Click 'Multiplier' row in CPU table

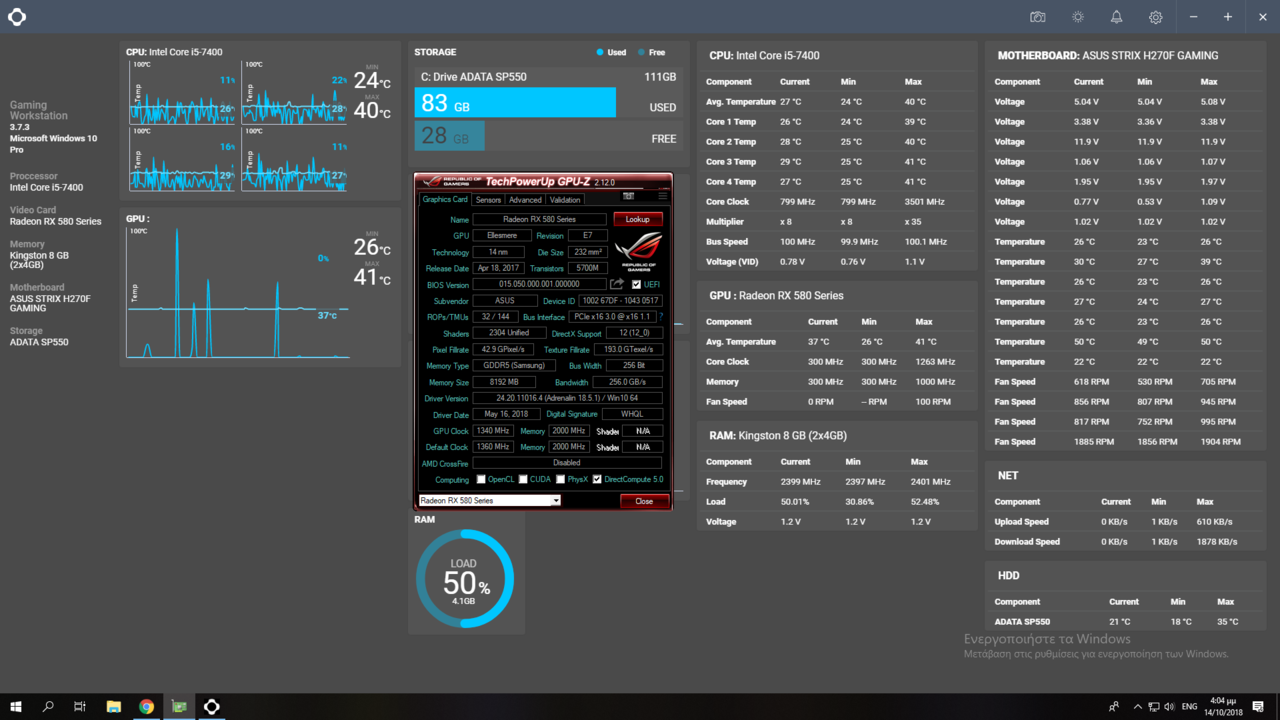click(x=725, y=222)
